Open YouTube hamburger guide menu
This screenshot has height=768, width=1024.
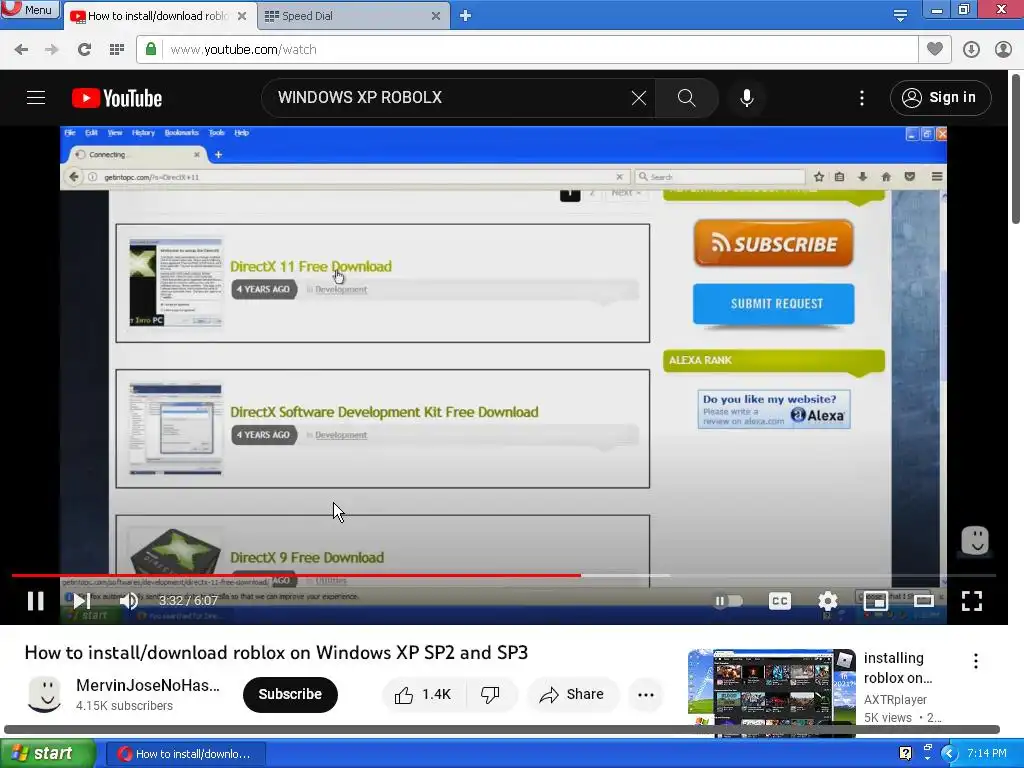(36, 98)
